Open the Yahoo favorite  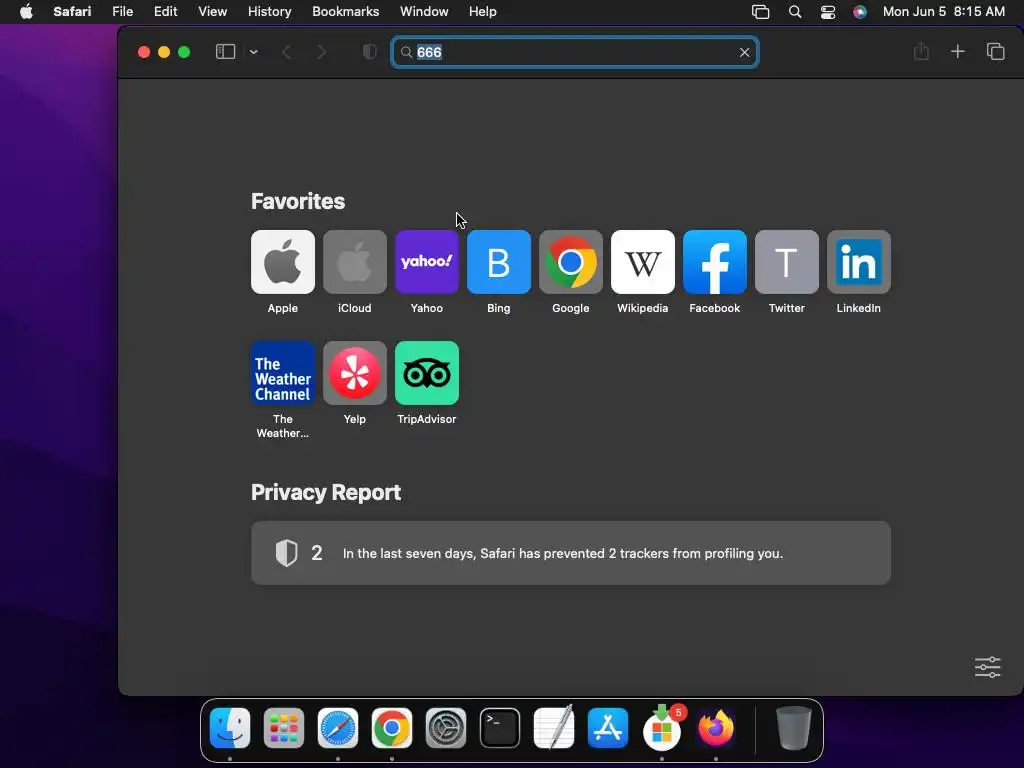[x=426, y=262]
